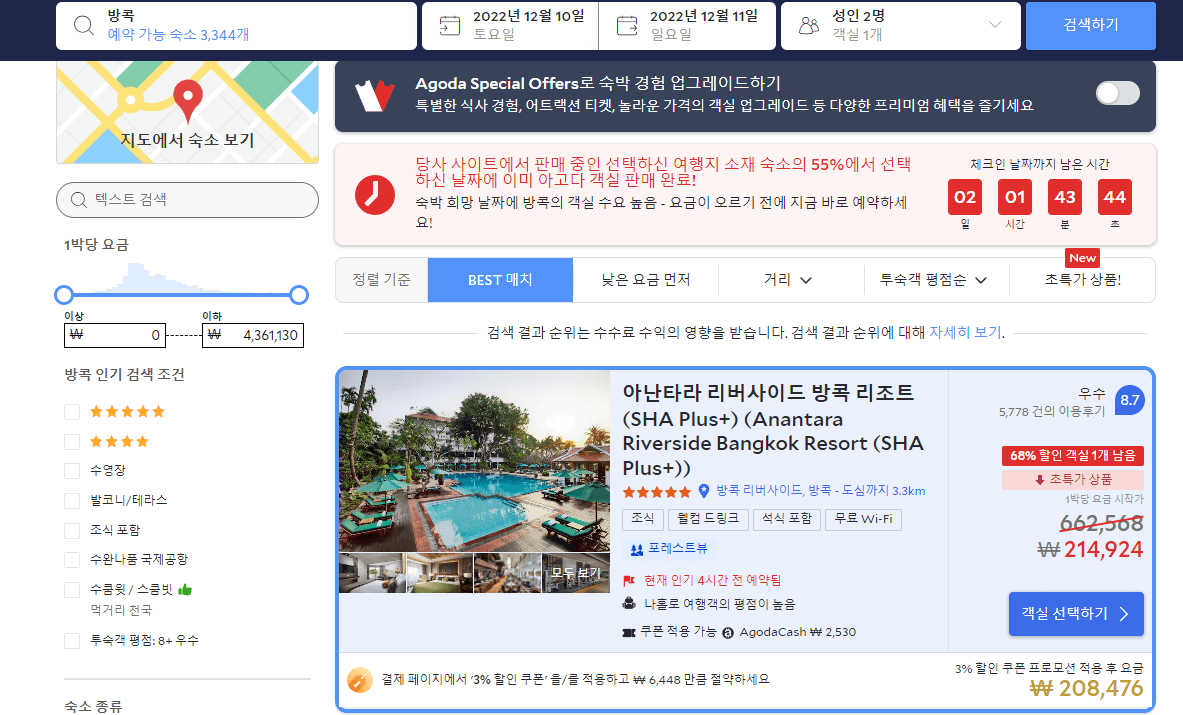This screenshot has width=1183, height=715.
Task: Click the maximum price 4,361,130 input box
Action: [x=253, y=335]
